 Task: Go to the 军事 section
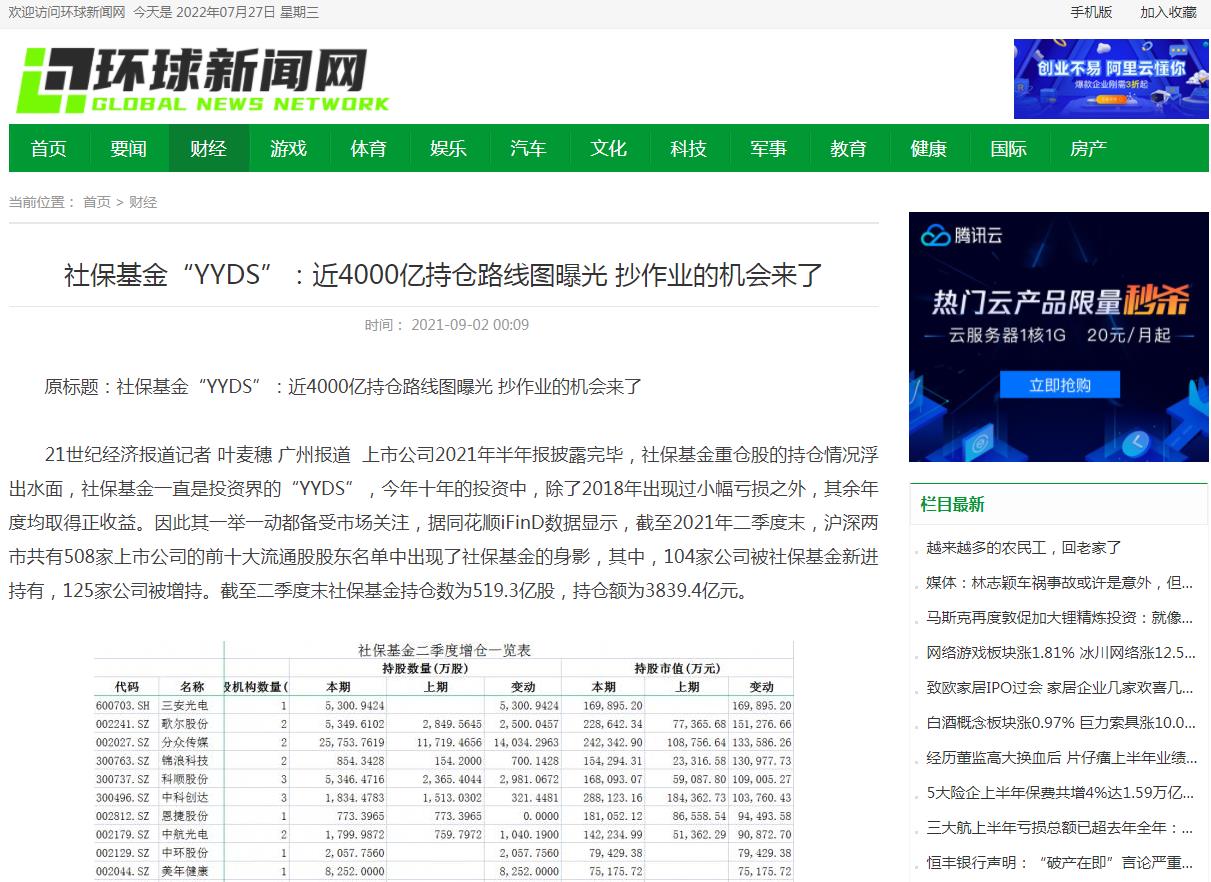[769, 148]
